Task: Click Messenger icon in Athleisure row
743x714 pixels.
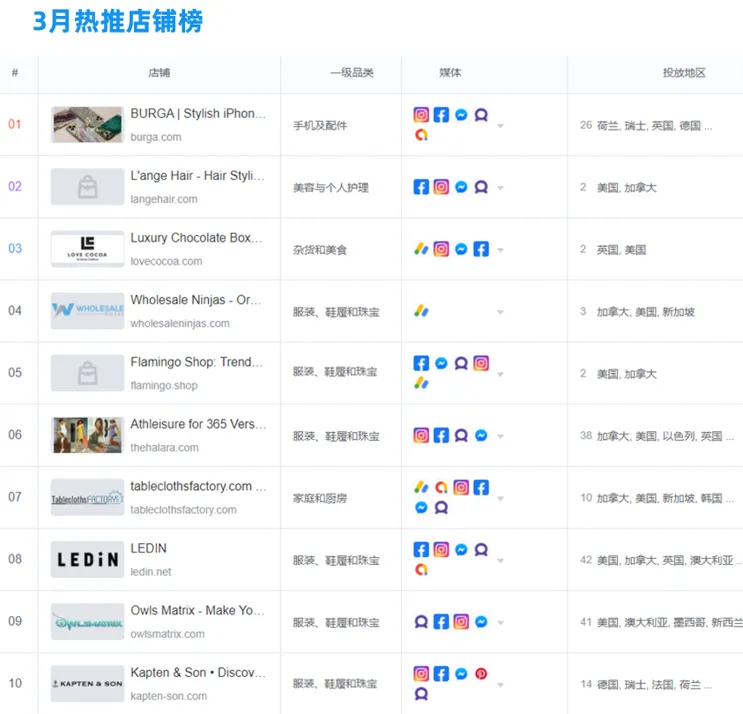Action: tap(481, 435)
